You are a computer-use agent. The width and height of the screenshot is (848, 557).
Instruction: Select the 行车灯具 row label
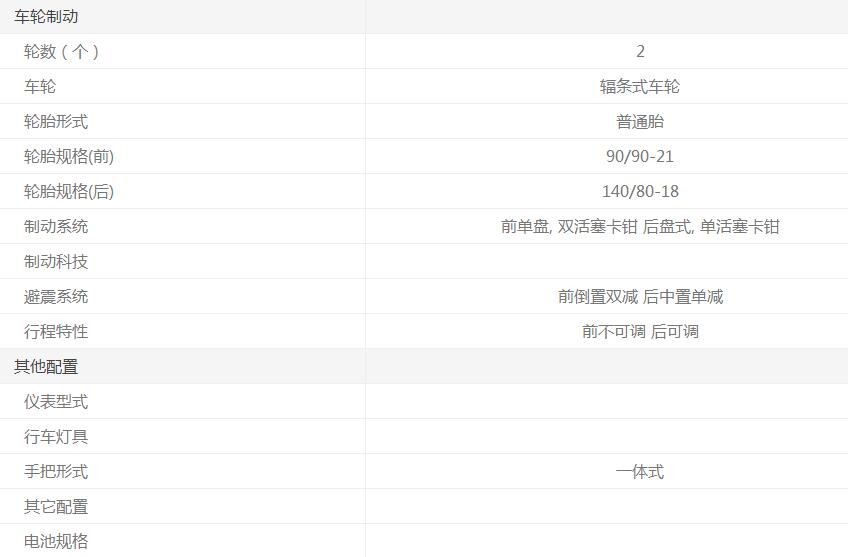coord(56,437)
